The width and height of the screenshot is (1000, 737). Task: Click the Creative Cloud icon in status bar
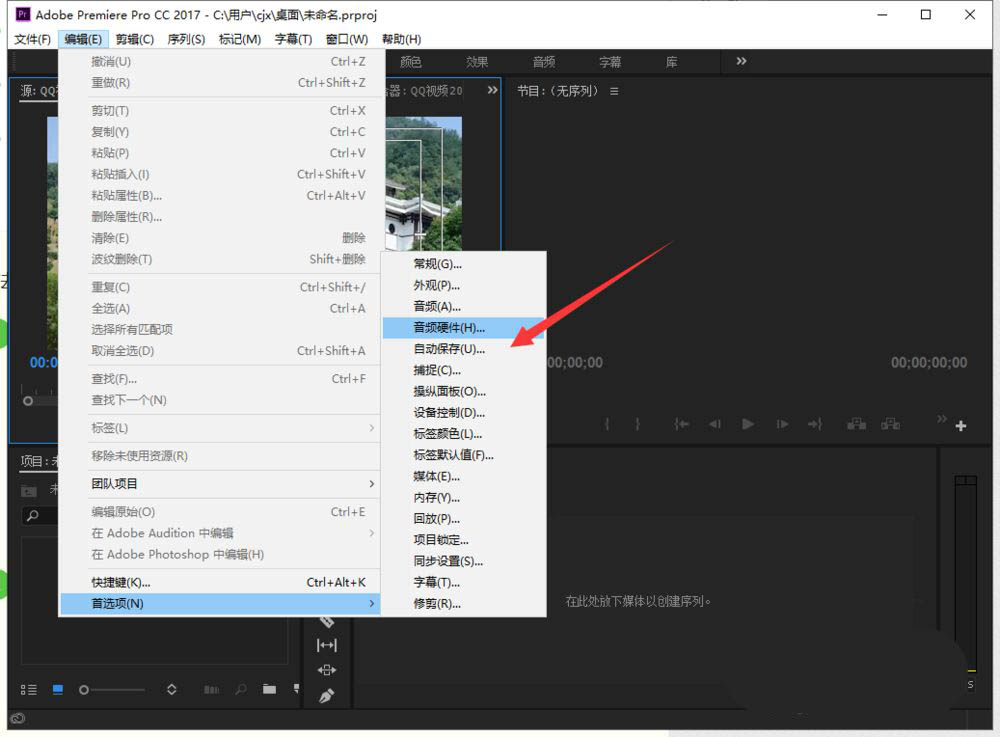18,716
